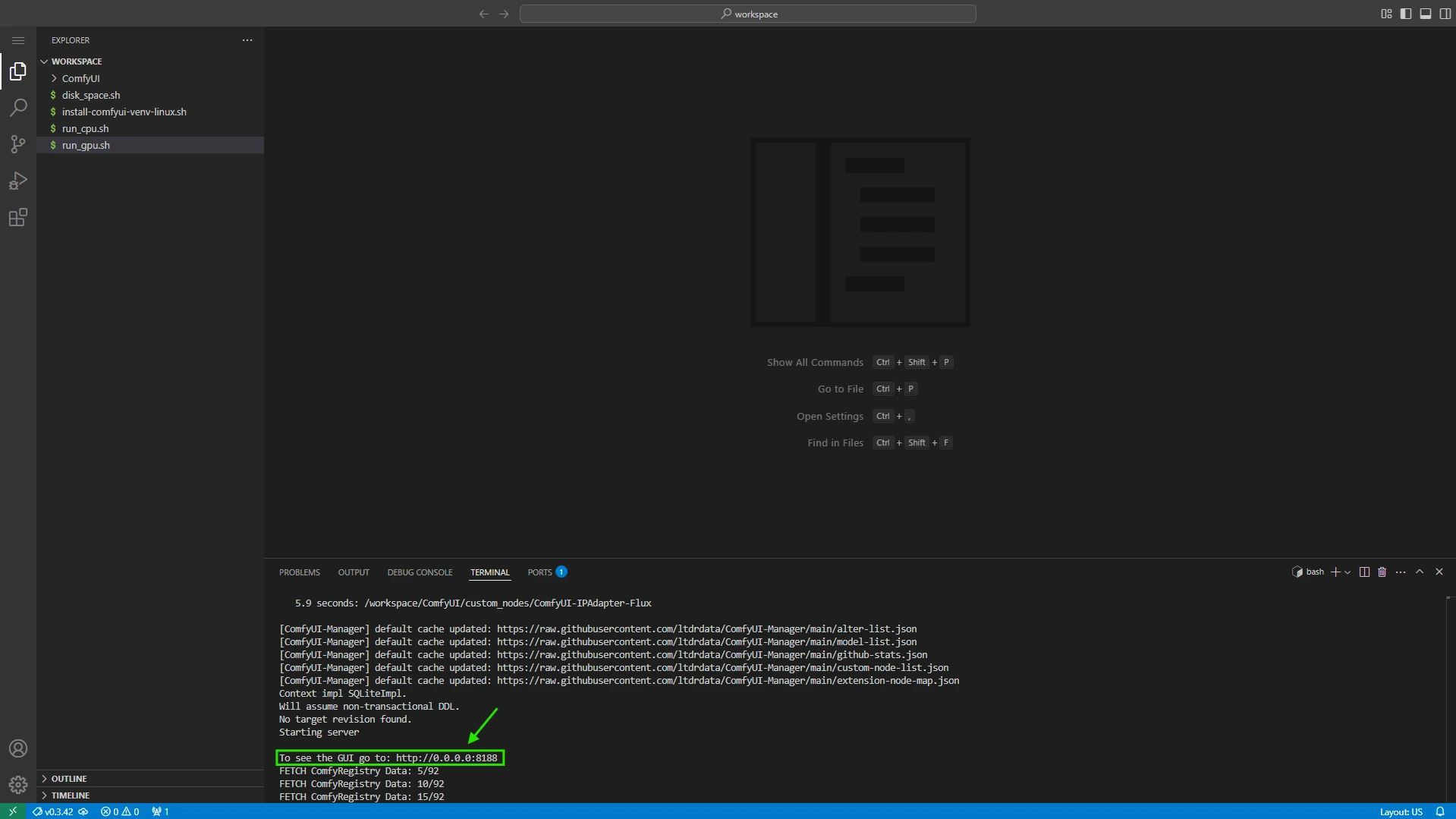
Task: Click Go to File shortcut hint
Action: [x=867, y=389]
